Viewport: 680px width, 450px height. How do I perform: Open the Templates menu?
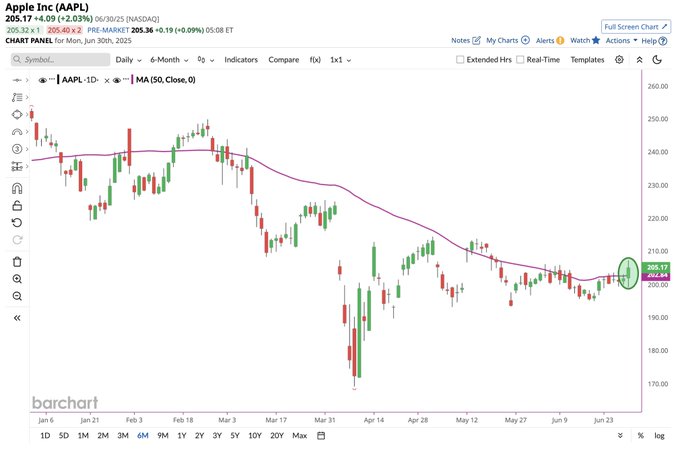(x=587, y=60)
